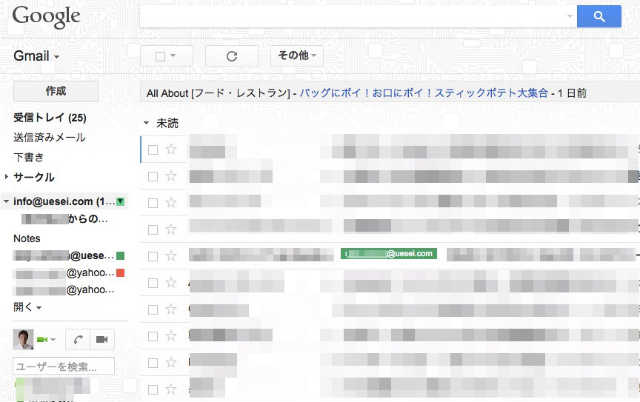Screen dimensions: 640x402
Task: Start a video chat with camera icon
Action: pyautogui.click(x=102, y=339)
